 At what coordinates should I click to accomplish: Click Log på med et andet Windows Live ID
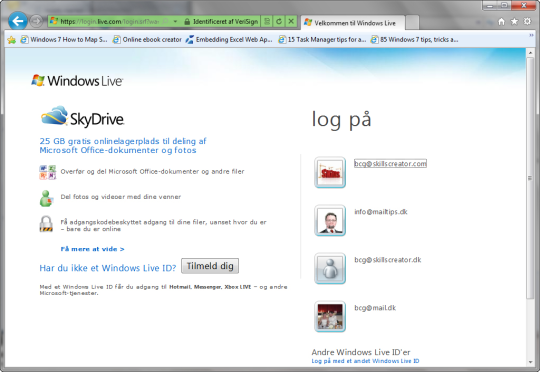pos(365,361)
